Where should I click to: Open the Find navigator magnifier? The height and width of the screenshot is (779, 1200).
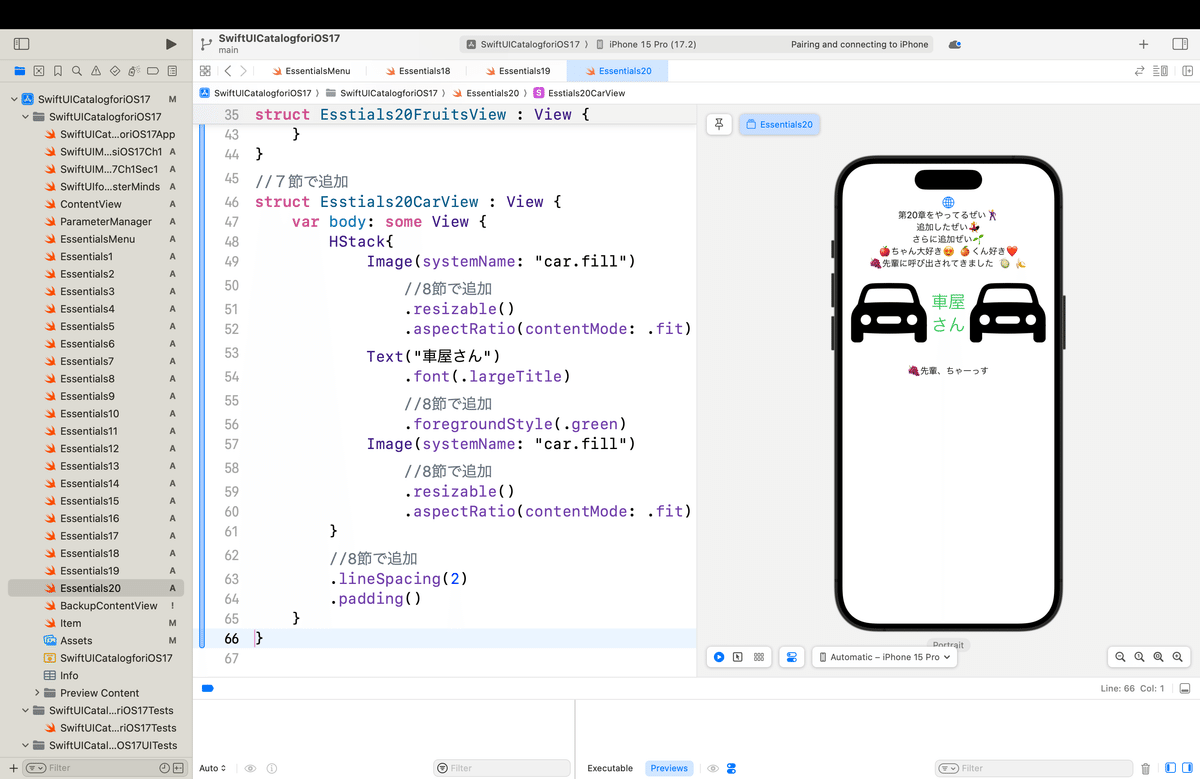(x=76, y=71)
